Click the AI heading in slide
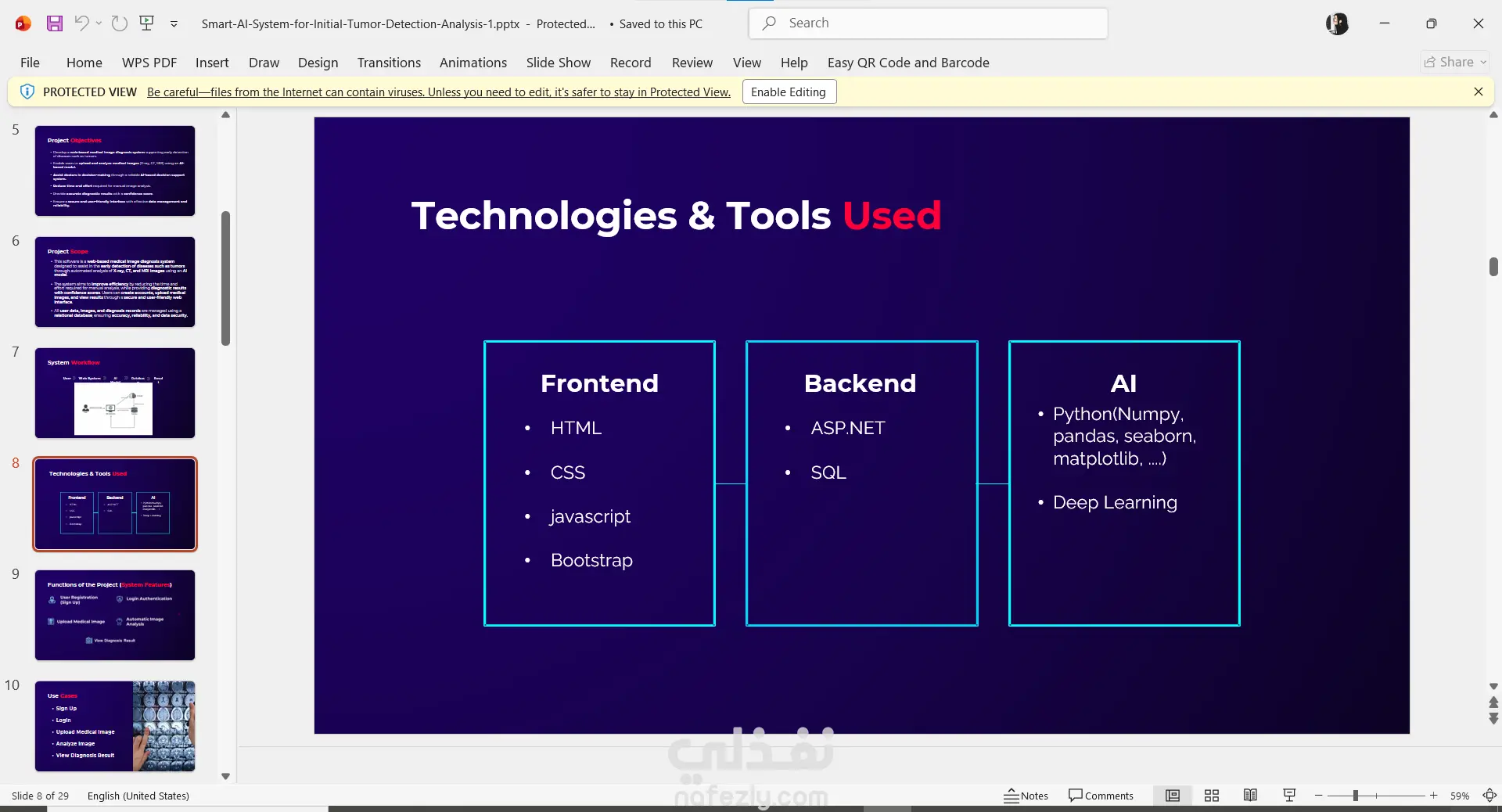The height and width of the screenshot is (812, 1502). coord(1123,383)
